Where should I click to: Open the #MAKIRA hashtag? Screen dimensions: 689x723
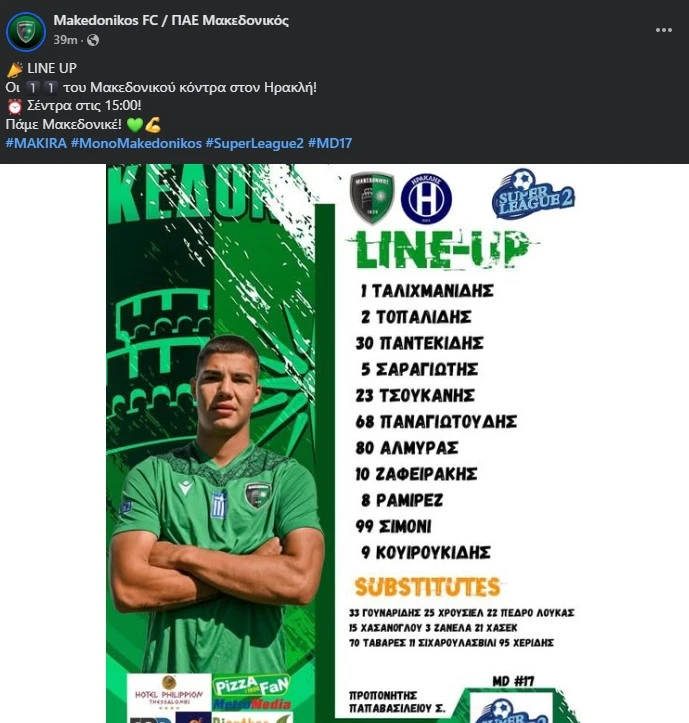[36, 143]
